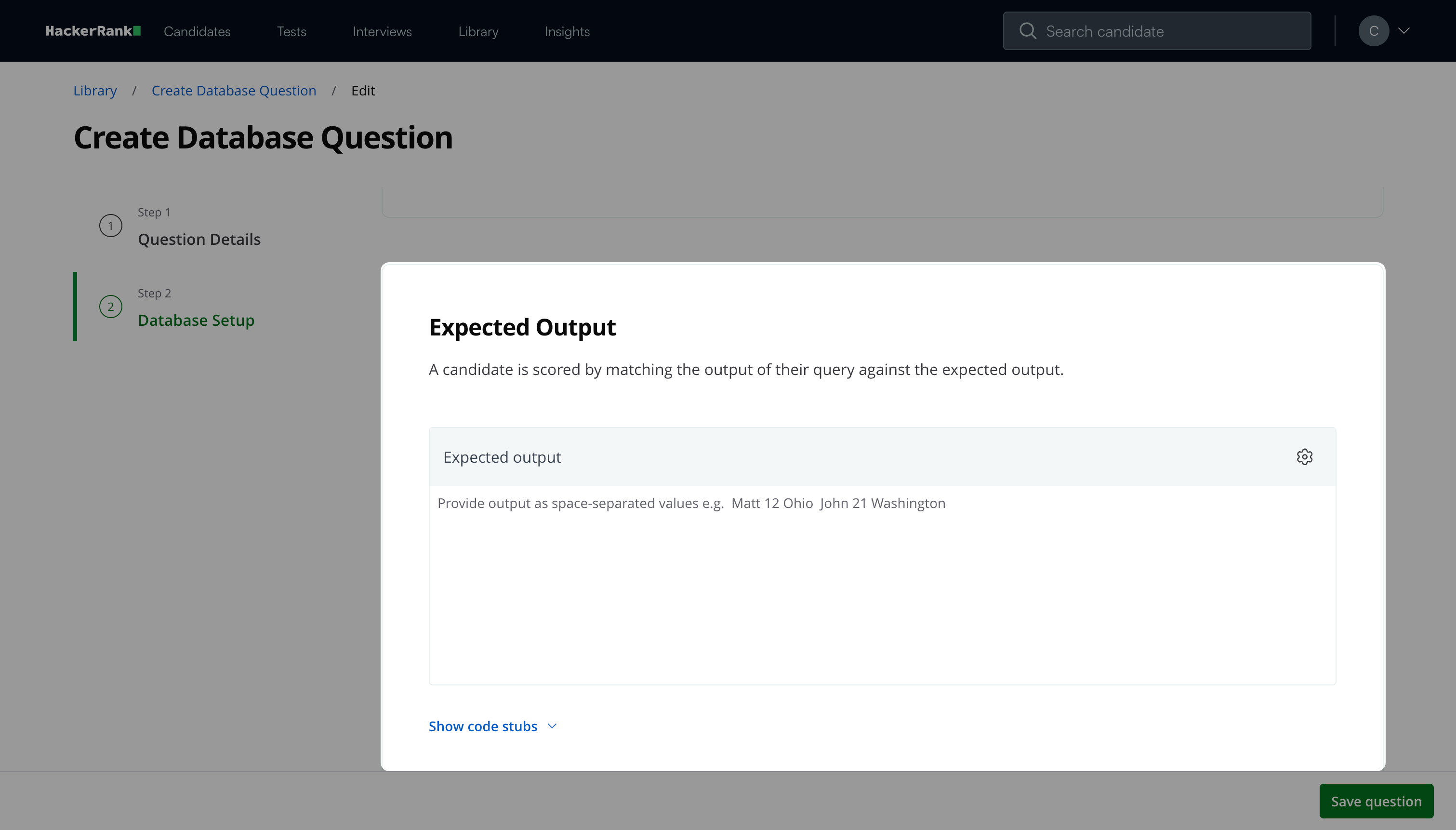The height and width of the screenshot is (830, 1456).
Task: Go to Question Details step
Action: click(199, 239)
